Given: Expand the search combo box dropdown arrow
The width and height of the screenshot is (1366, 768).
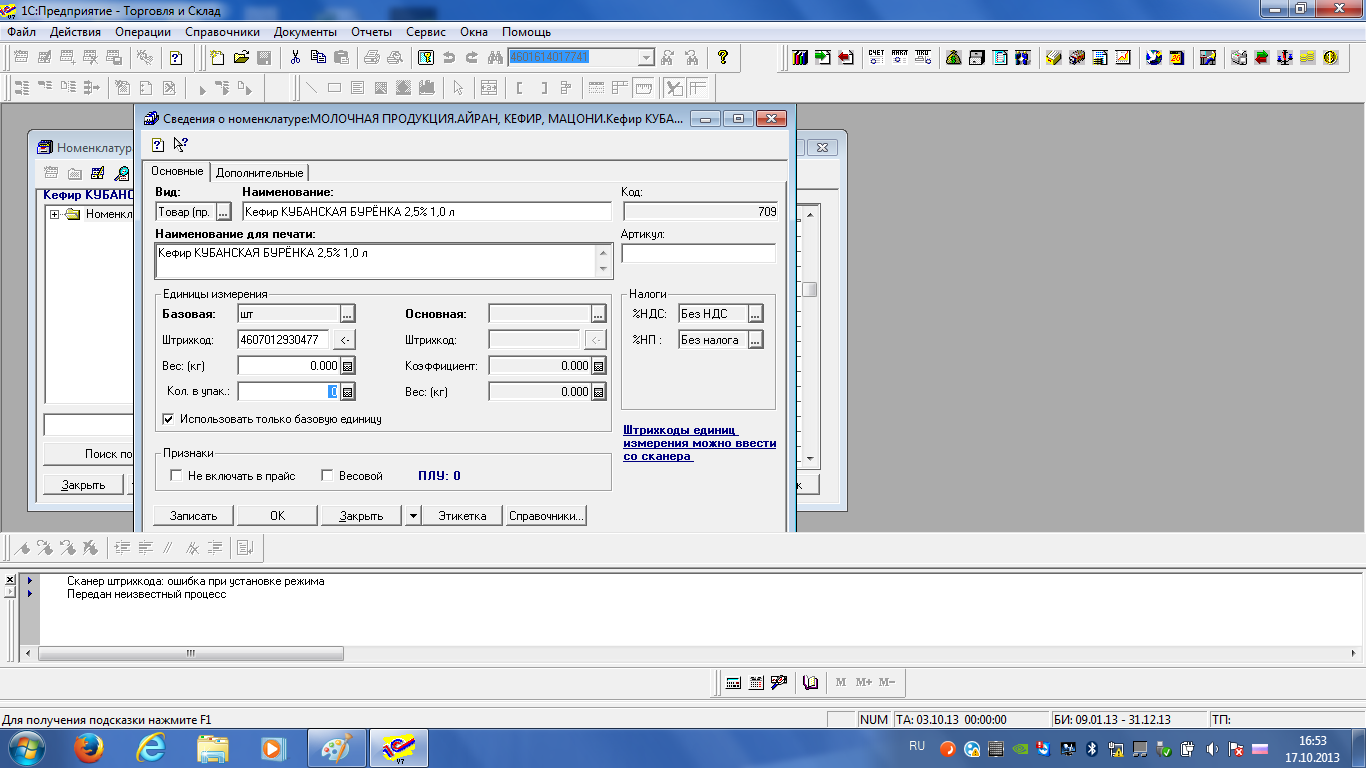Looking at the screenshot, I should click(645, 58).
